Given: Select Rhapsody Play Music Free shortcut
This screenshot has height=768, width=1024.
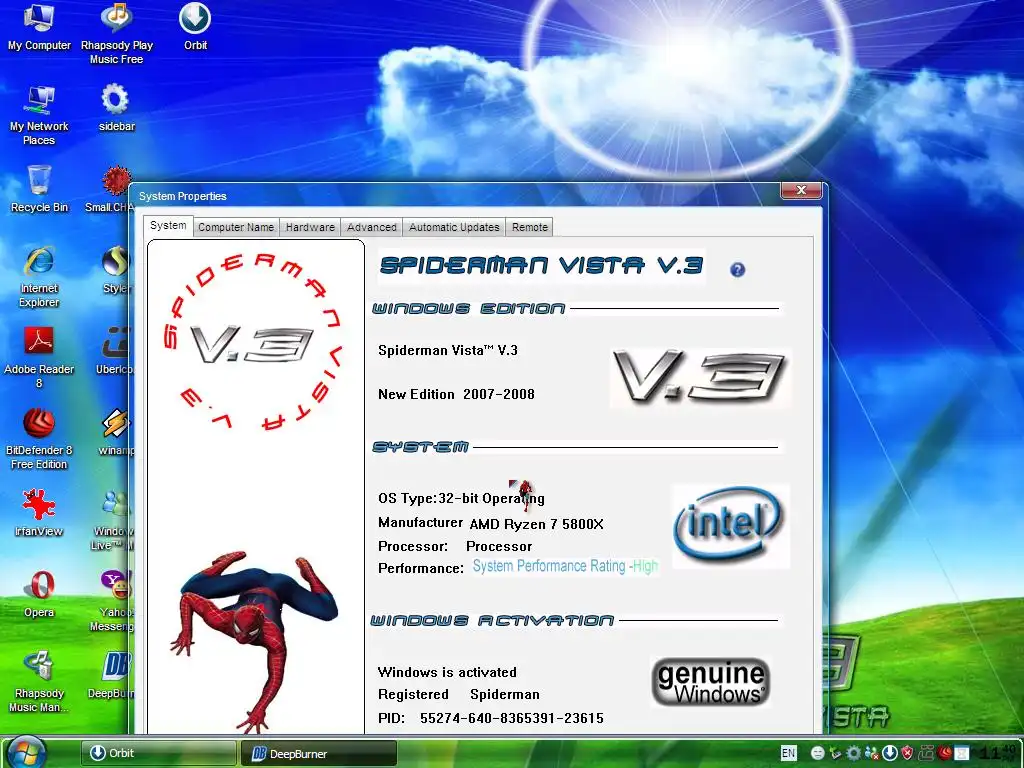Looking at the screenshot, I should coord(117,33).
